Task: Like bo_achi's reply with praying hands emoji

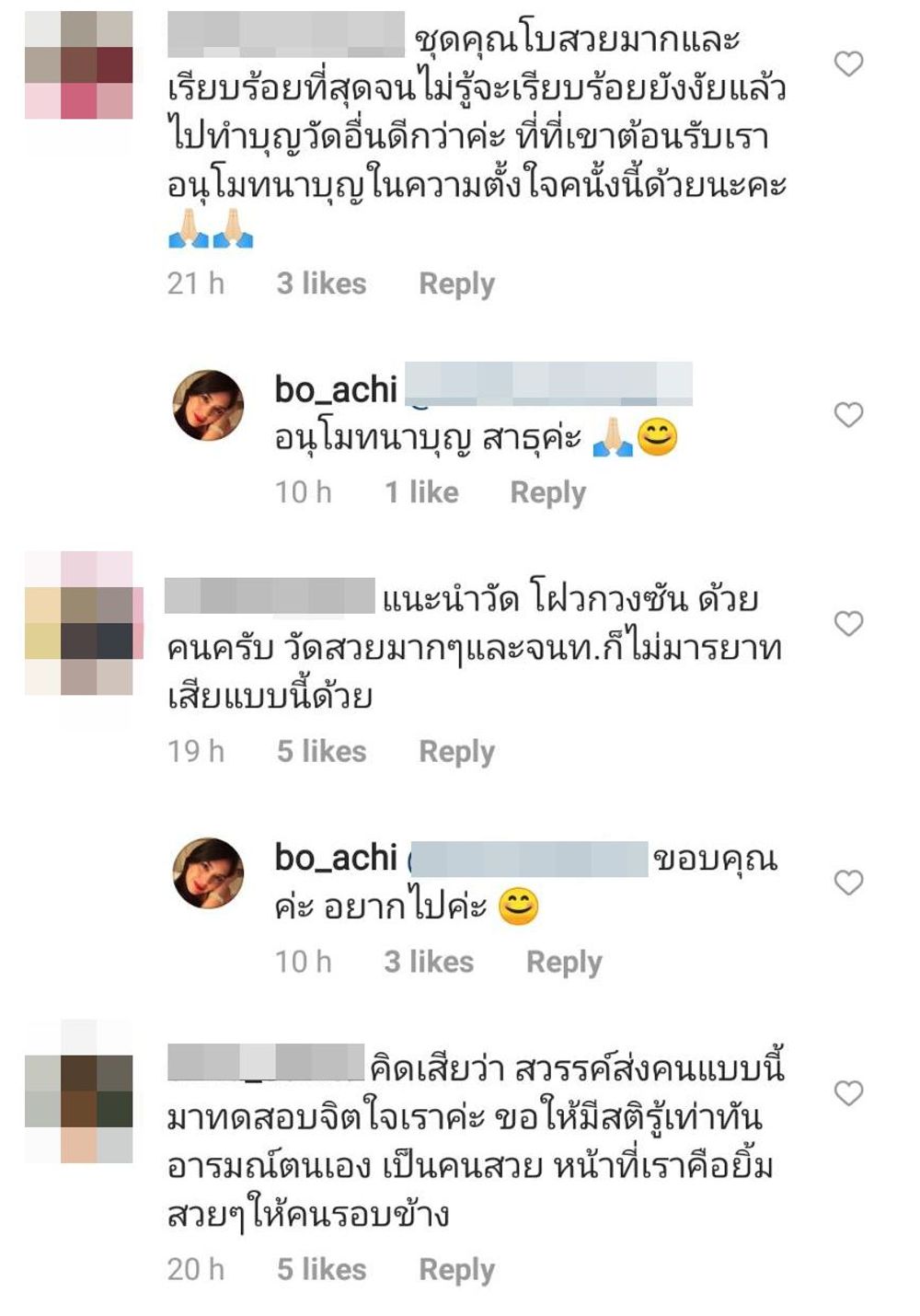Action: [848, 415]
